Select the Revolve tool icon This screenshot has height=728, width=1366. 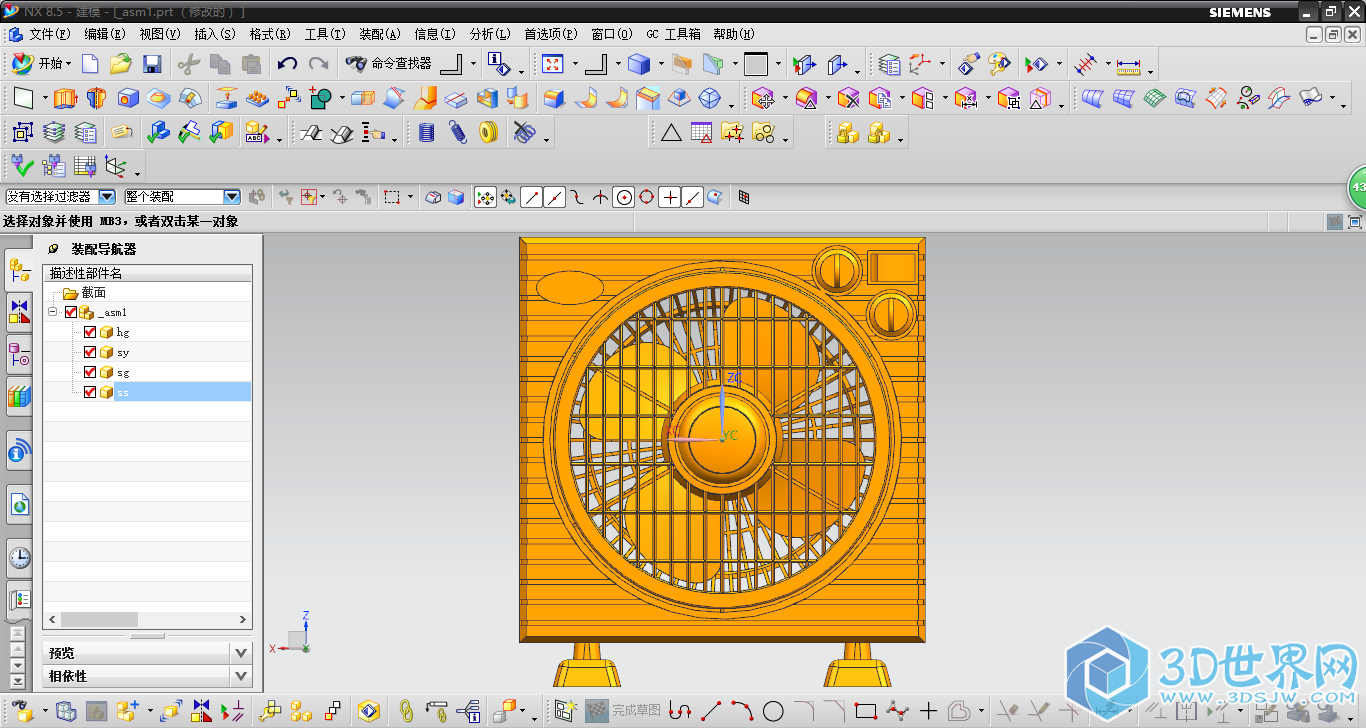96,98
